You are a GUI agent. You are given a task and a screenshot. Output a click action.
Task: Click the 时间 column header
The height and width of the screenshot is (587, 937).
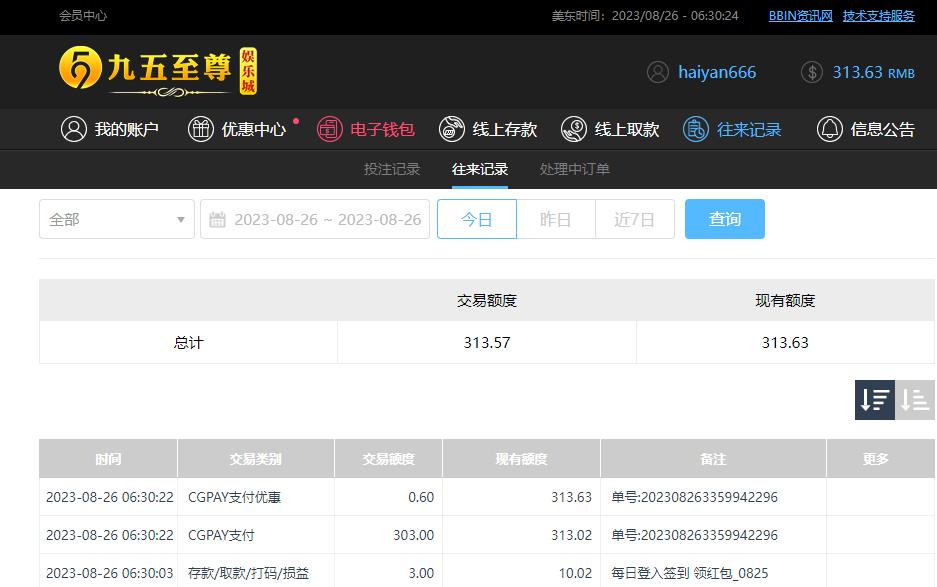point(108,458)
